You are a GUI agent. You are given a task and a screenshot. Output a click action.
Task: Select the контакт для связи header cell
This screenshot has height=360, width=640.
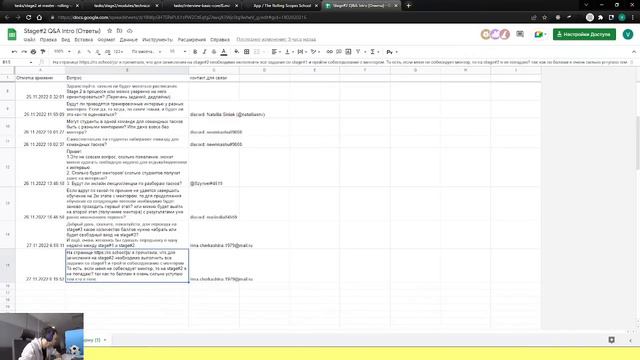(214, 78)
